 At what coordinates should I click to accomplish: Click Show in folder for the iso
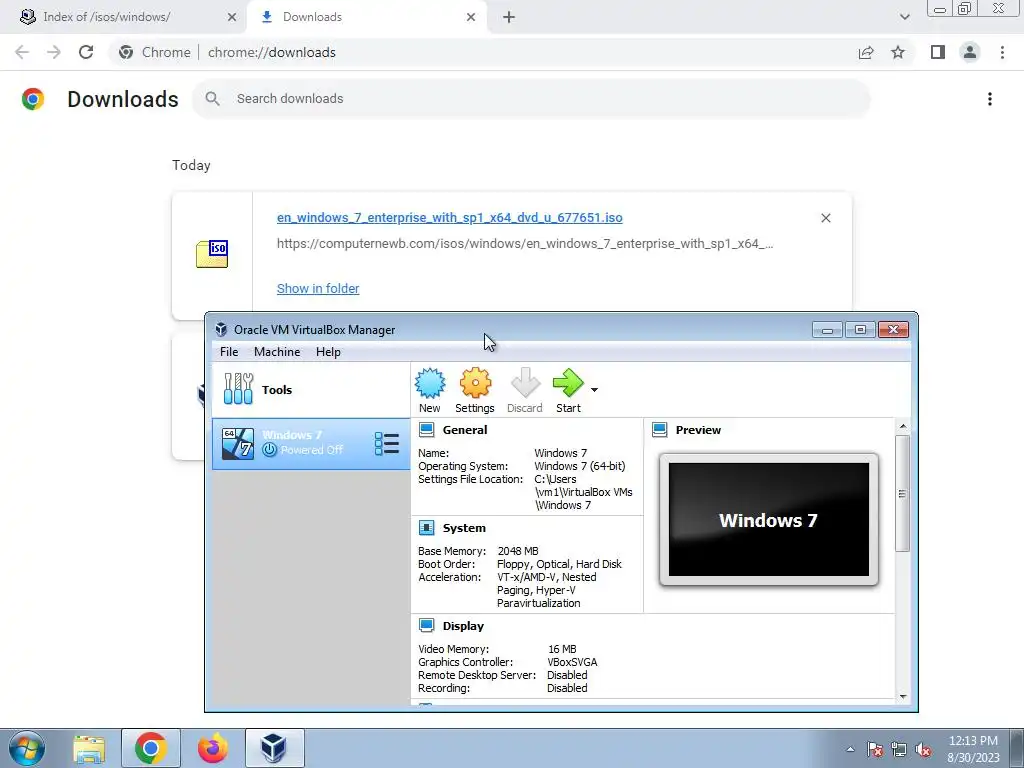tap(318, 289)
